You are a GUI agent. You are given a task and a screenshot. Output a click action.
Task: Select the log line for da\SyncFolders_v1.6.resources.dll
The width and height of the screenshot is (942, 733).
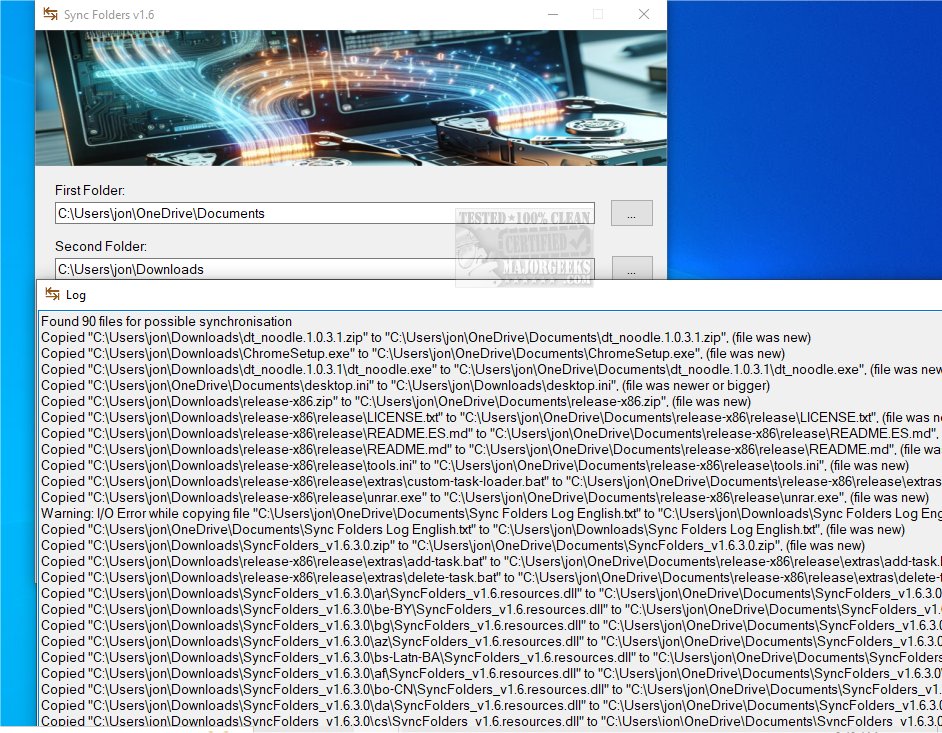click(491, 705)
